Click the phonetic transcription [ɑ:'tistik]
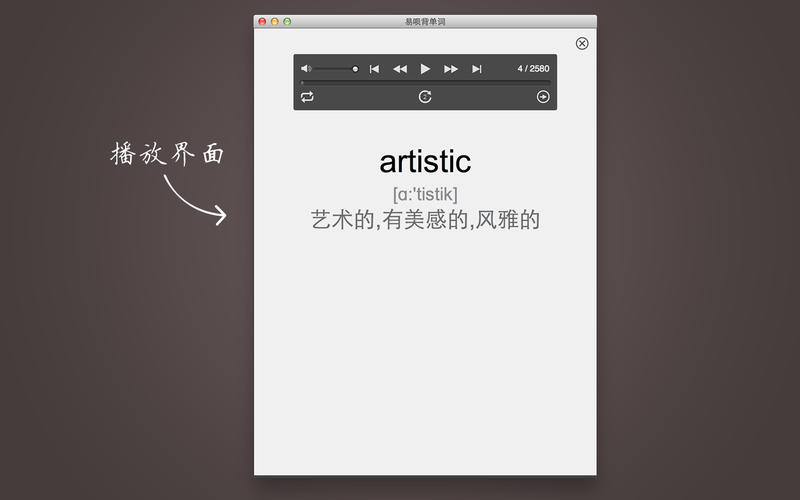The height and width of the screenshot is (500, 800). click(x=425, y=194)
